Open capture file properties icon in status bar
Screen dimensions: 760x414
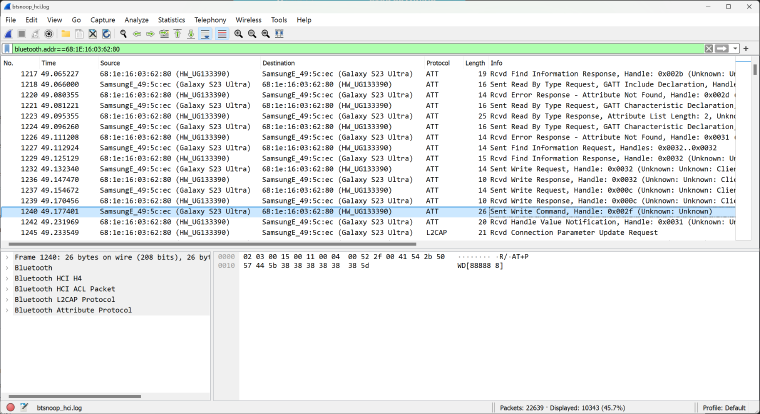coord(24,408)
